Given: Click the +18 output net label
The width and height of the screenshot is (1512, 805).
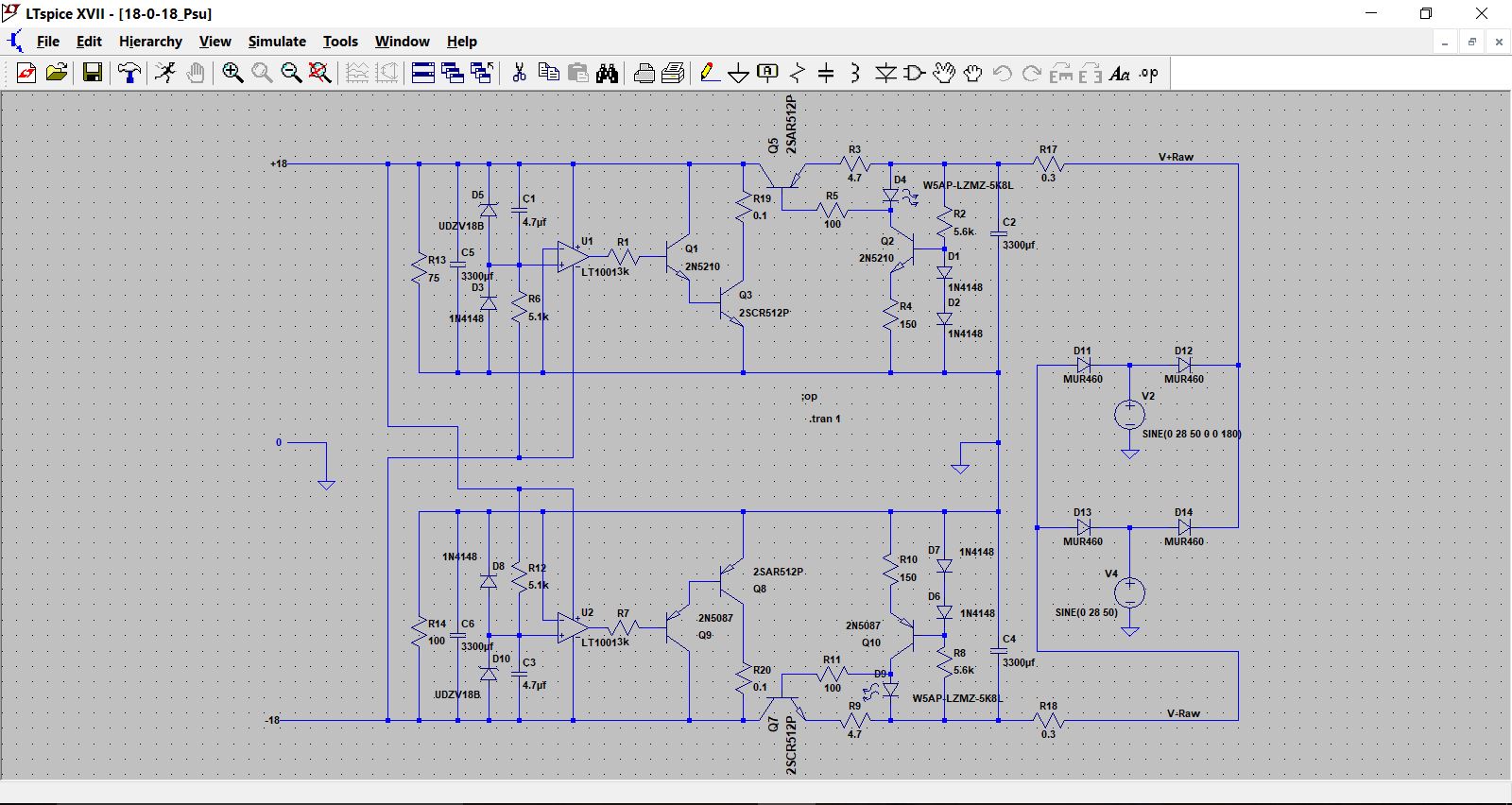Looking at the screenshot, I should pyautogui.click(x=279, y=163).
